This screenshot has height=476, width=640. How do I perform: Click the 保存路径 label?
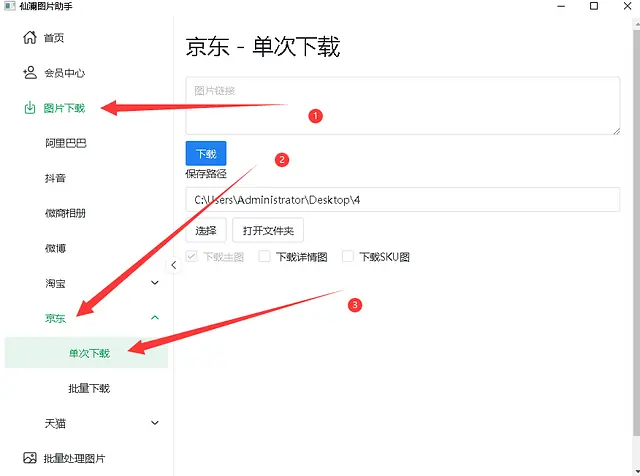click(x=206, y=173)
